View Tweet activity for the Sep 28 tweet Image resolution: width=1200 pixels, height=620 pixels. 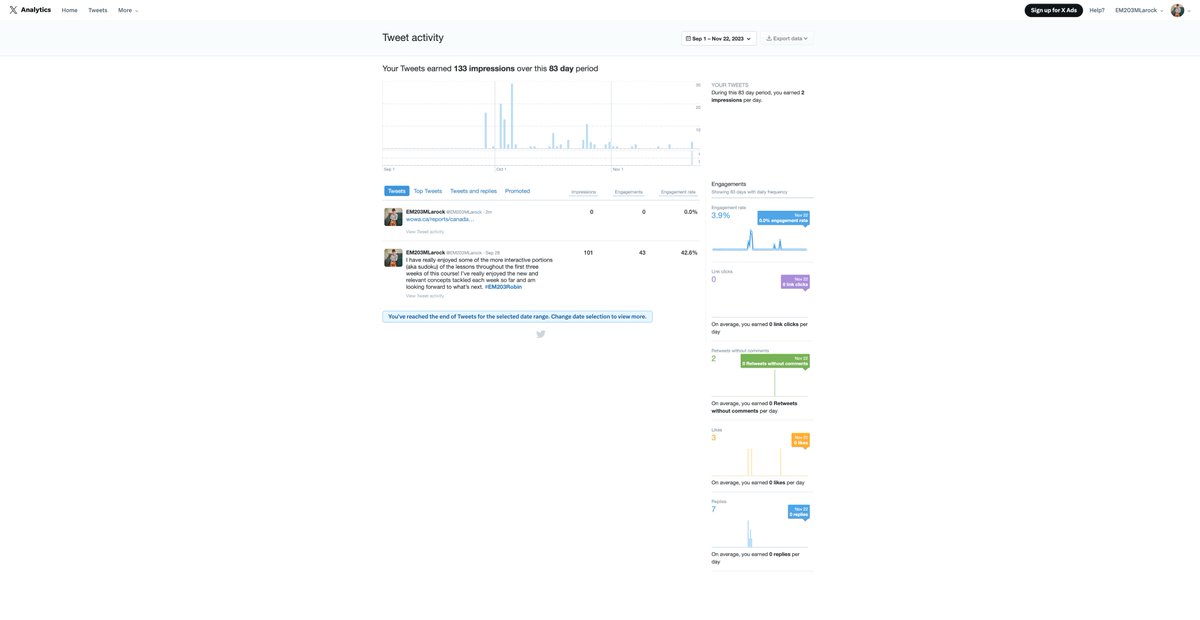(425, 296)
